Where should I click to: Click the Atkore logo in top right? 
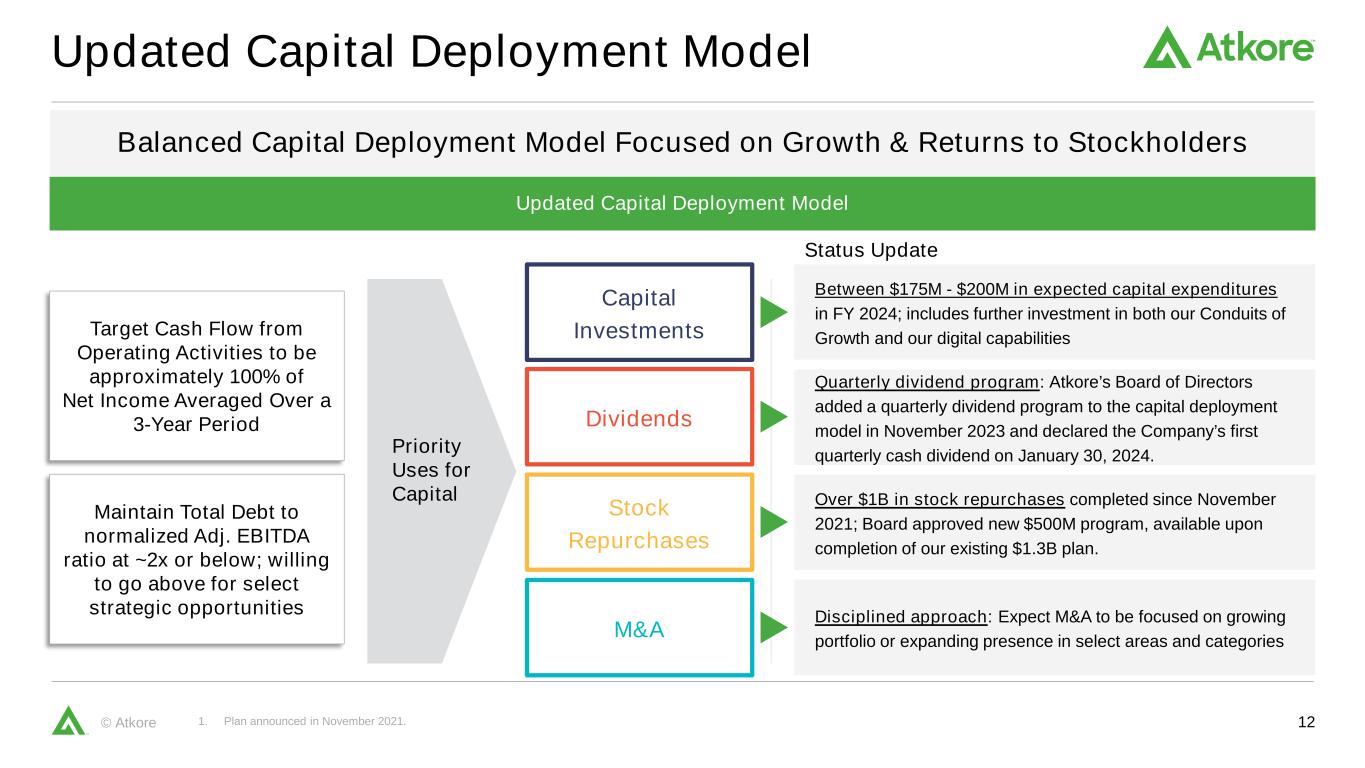coord(1229,47)
